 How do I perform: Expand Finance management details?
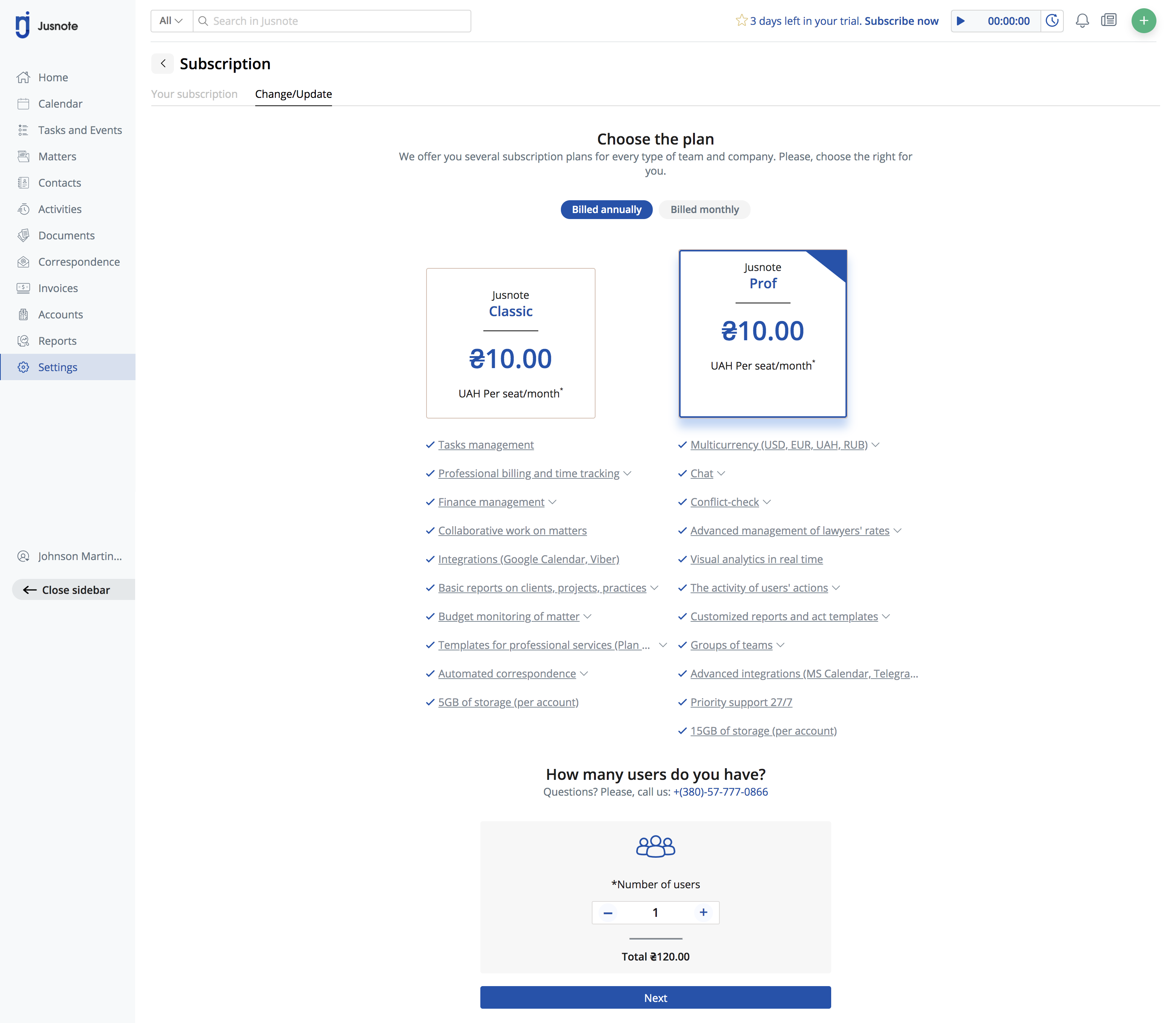[552, 502]
